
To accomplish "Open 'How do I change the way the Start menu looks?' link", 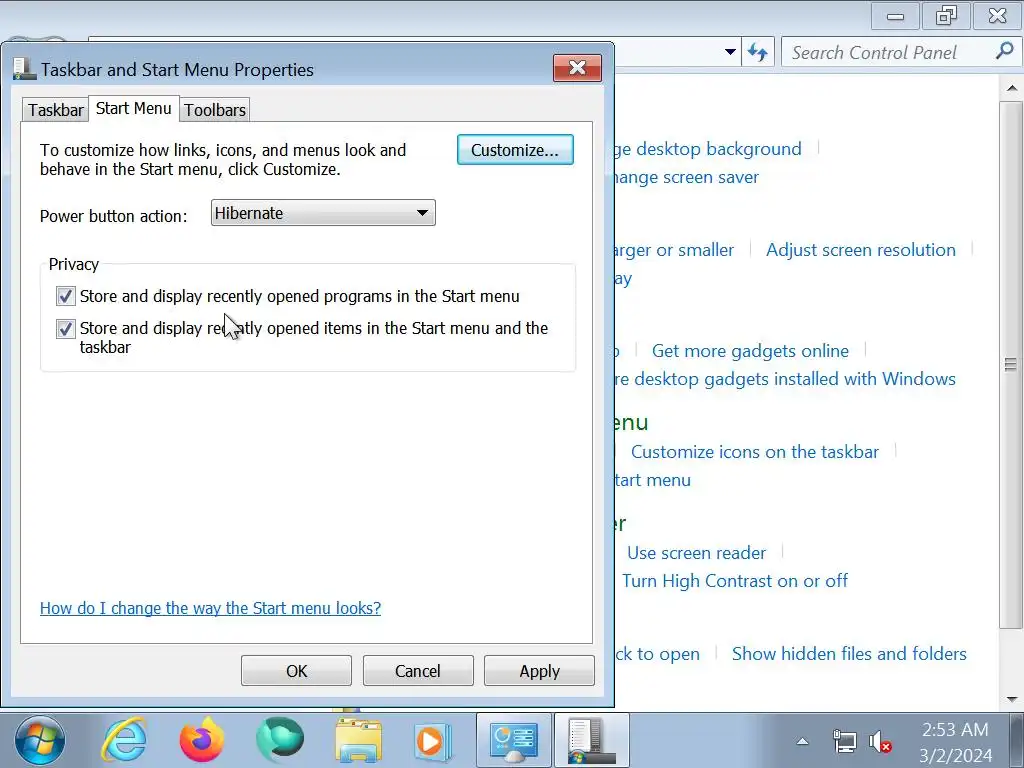I will pyautogui.click(x=210, y=608).
